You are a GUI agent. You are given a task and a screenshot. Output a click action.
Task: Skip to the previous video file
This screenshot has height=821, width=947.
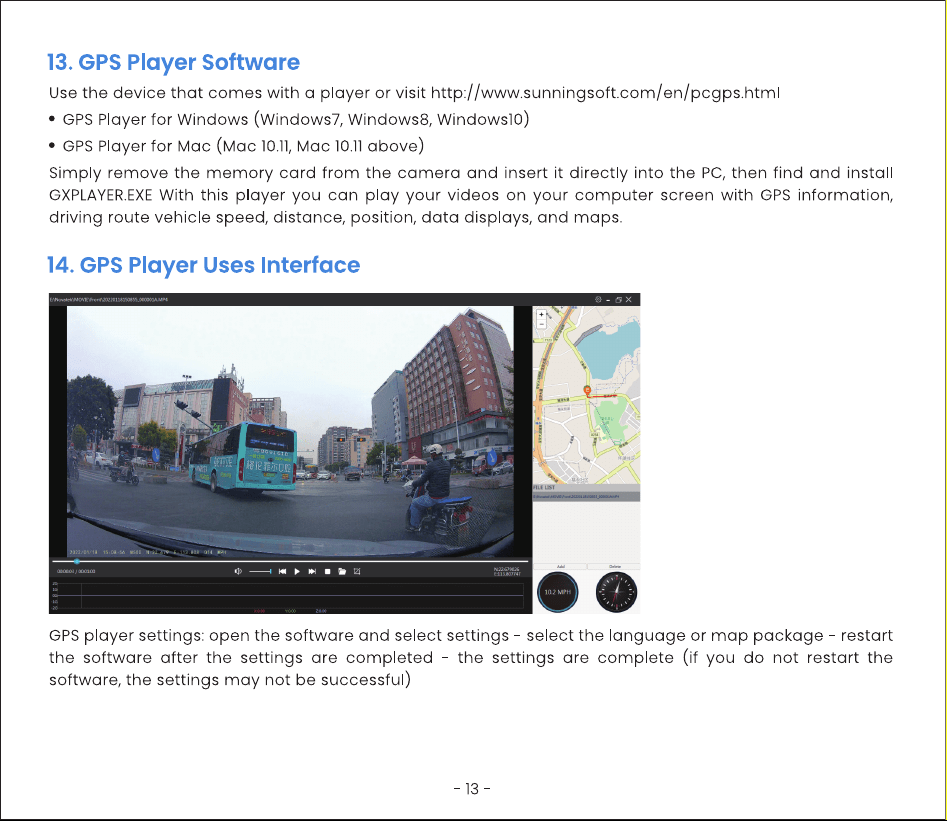282,571
